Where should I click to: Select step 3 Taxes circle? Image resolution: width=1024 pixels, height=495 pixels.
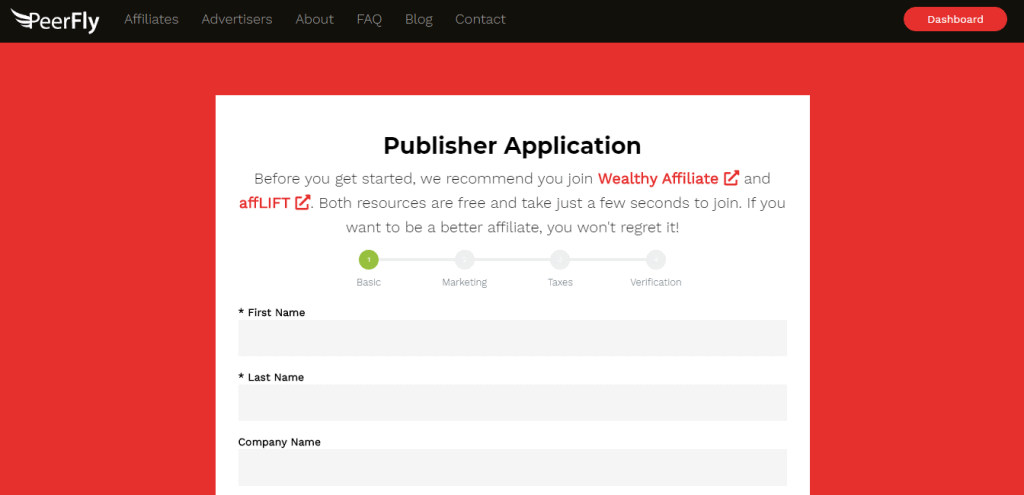click(x=560, y=260)
